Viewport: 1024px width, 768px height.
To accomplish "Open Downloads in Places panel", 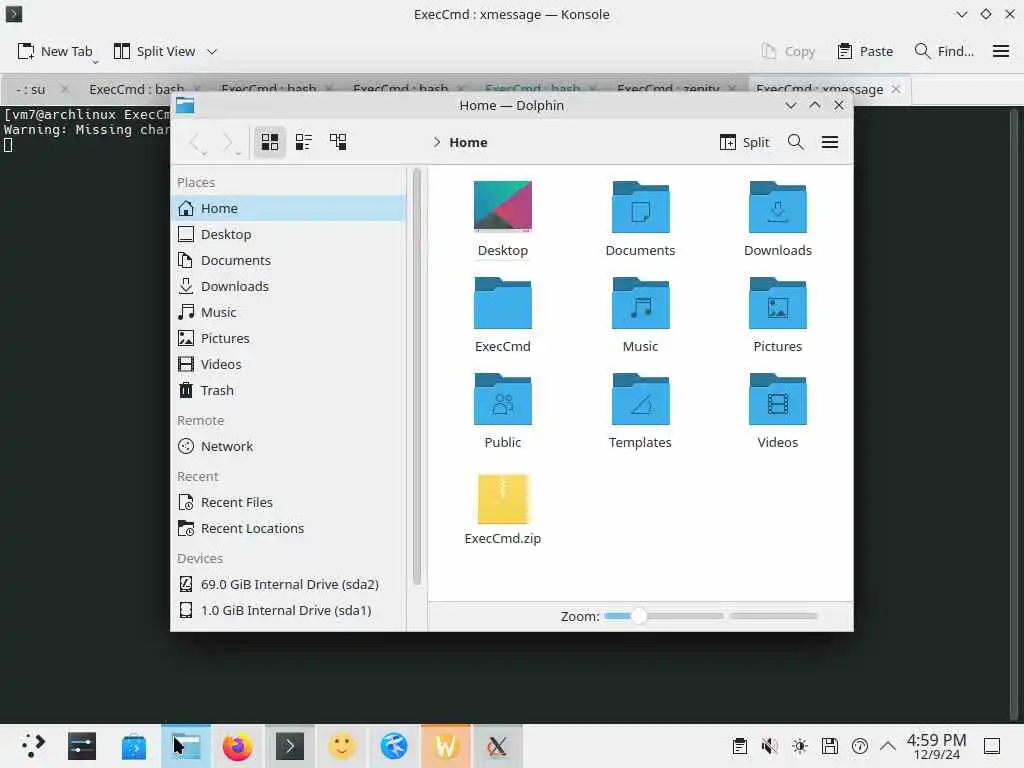I will (288, 286).
